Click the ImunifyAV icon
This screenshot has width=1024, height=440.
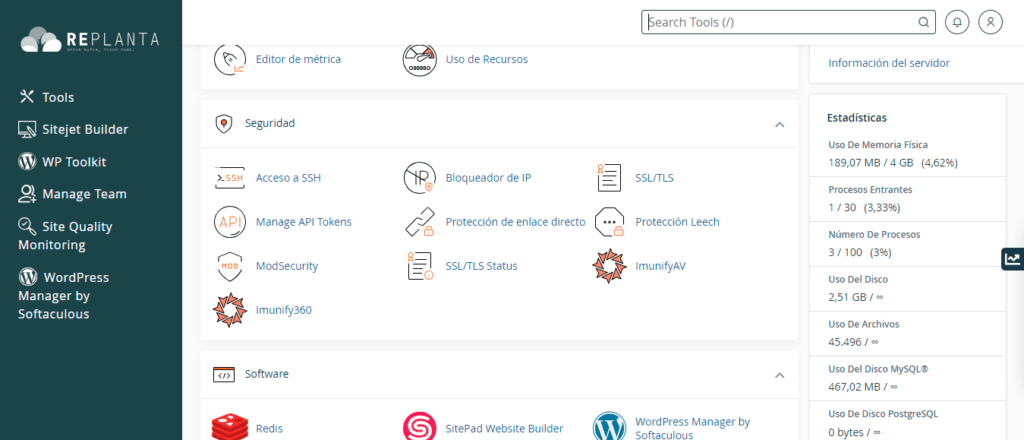click(609, 266)
